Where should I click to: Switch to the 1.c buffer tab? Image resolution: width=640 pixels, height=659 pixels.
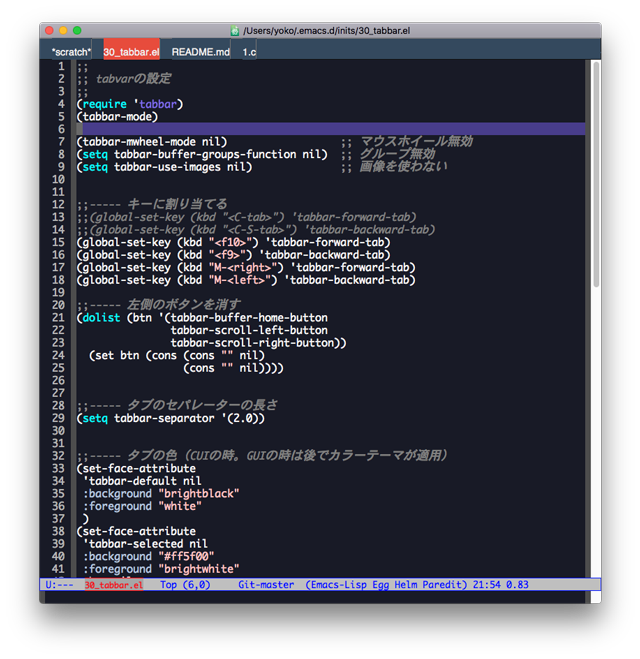pos(249,52)
